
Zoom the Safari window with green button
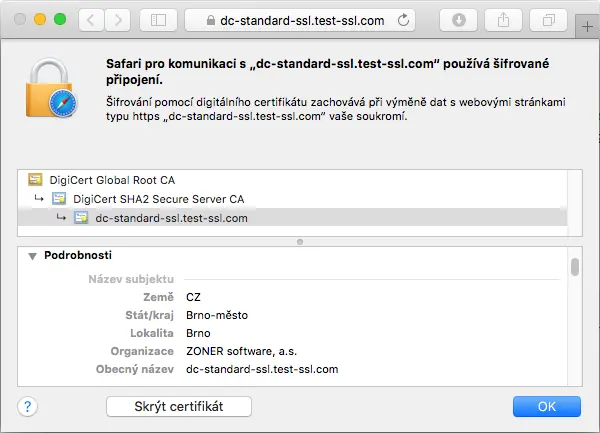(60, 19)
